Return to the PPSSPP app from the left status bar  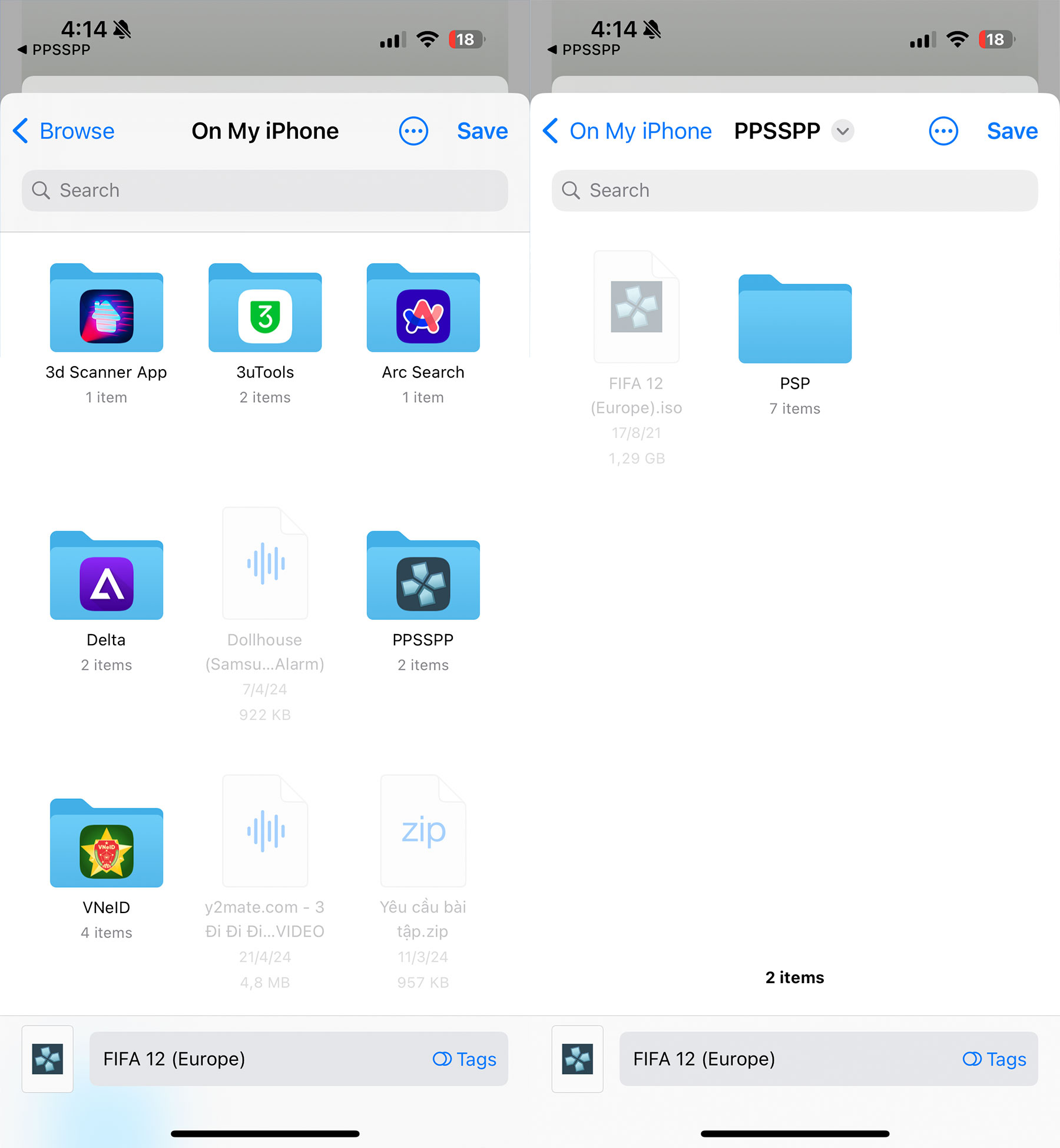(54, 50)
